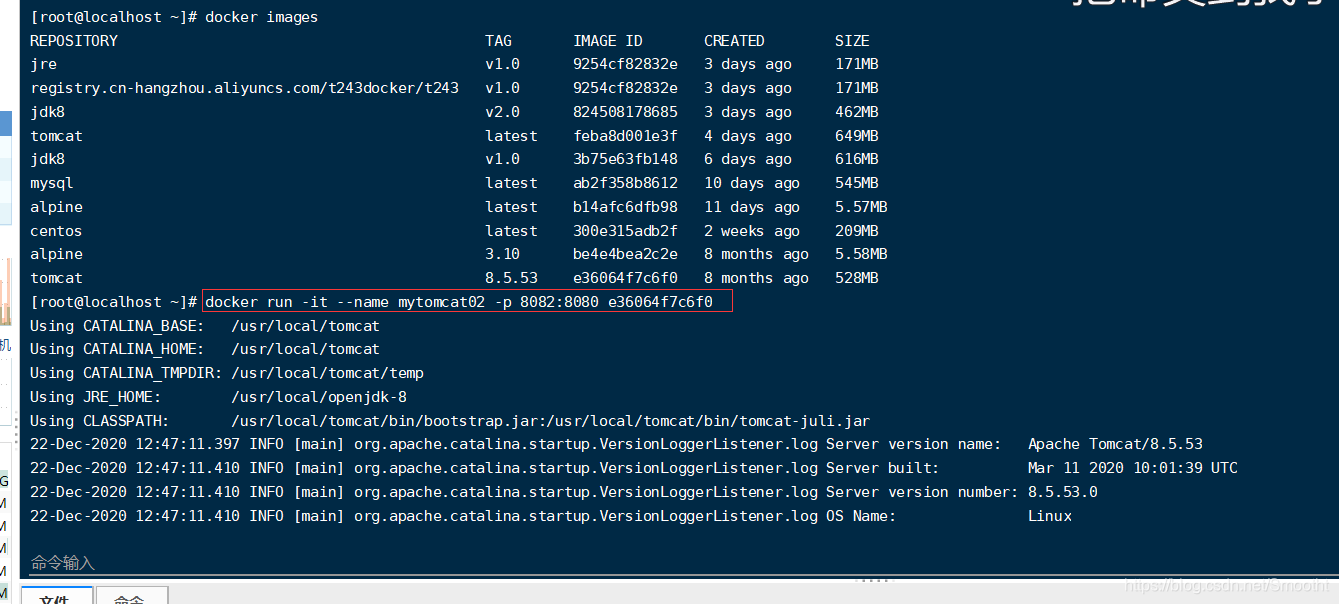Image resolution: width=1339 pixels, height=604 pixels.
Task: Click image ID 3b75e63fb148
Action: click(x=625, y=159)
